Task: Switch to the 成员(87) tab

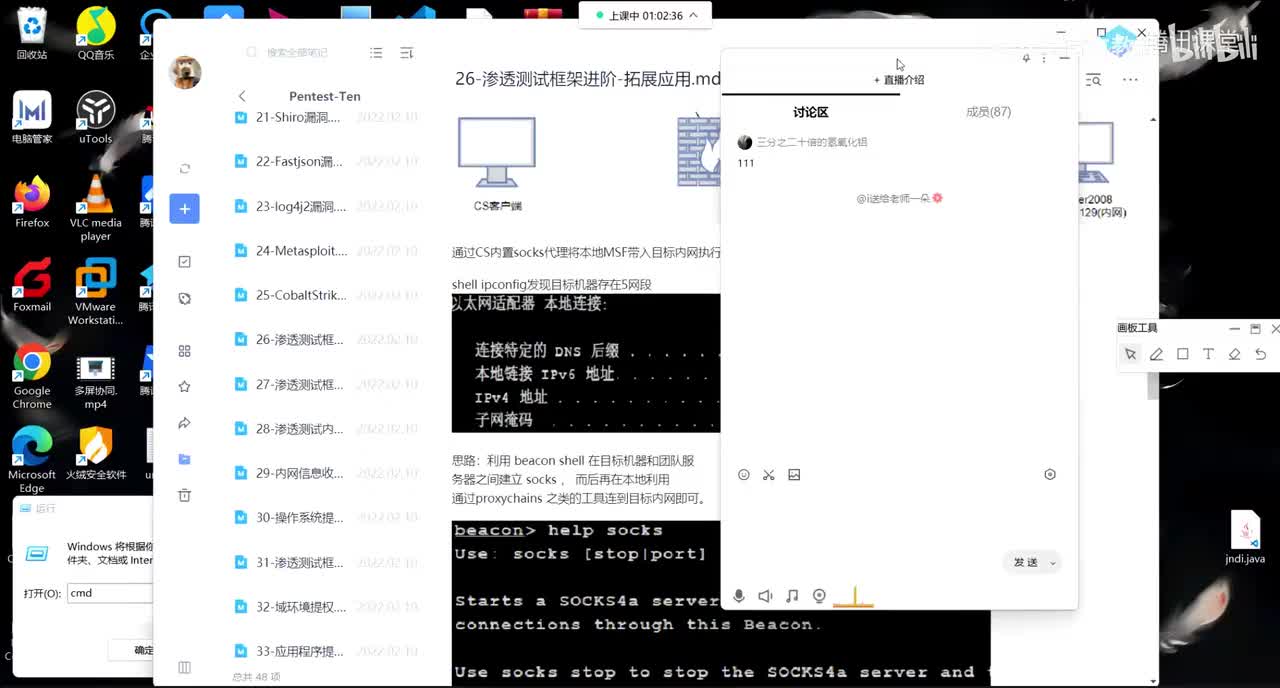Action: tap(988, 112)
